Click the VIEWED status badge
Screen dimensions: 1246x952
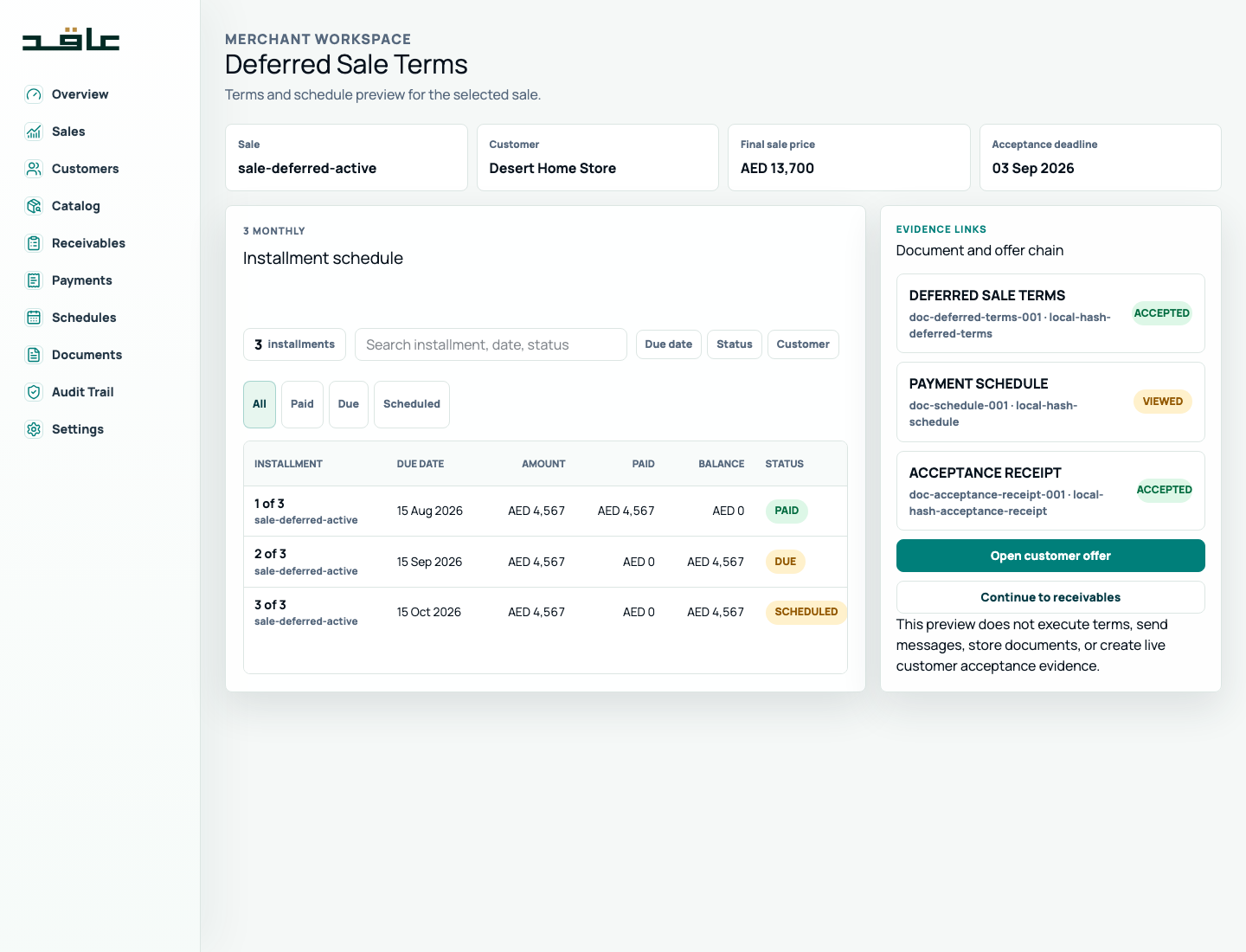coord(1162,402)
